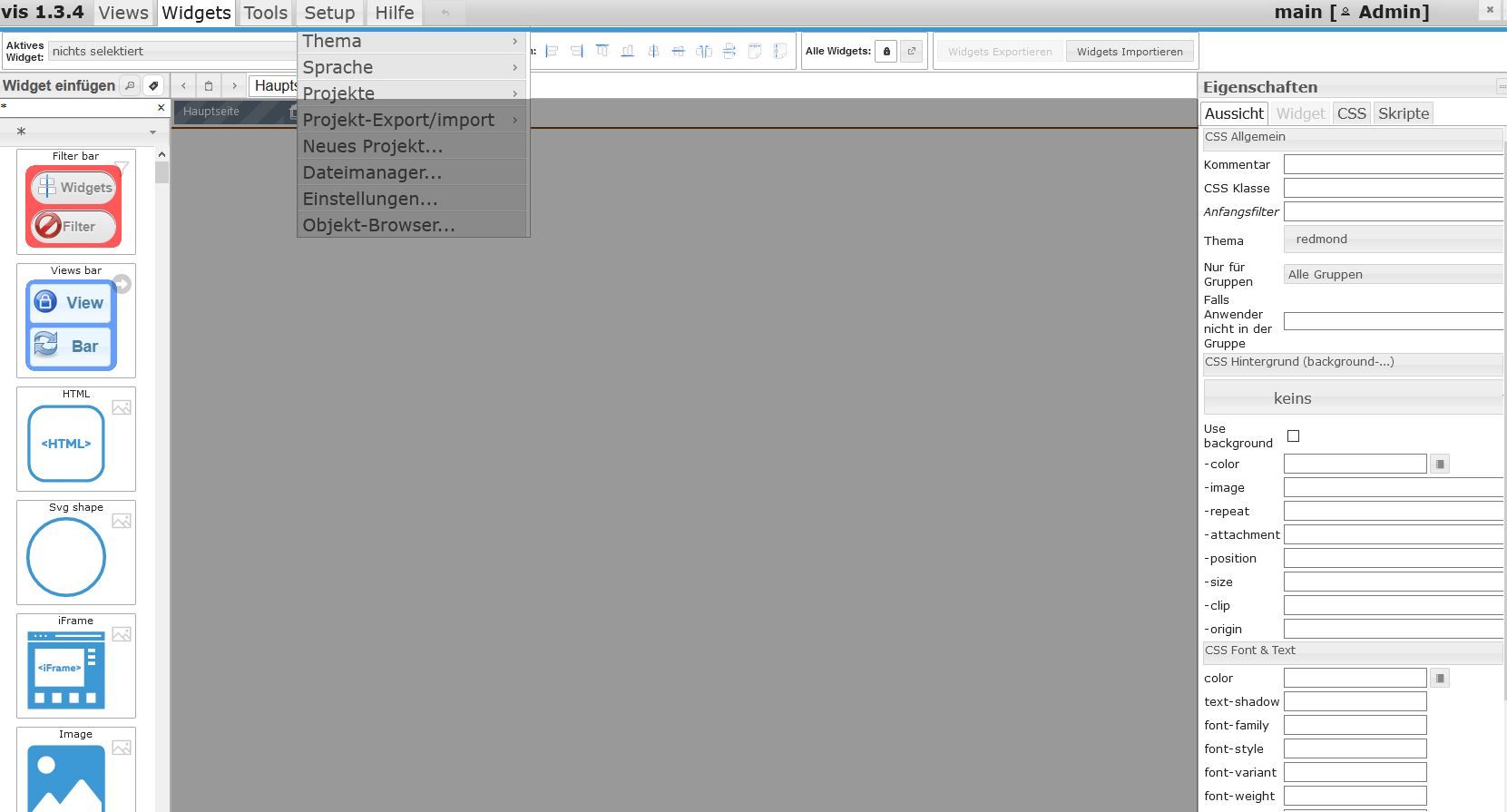Click the picture icon on the HTML widget card

tap(122, 408)
